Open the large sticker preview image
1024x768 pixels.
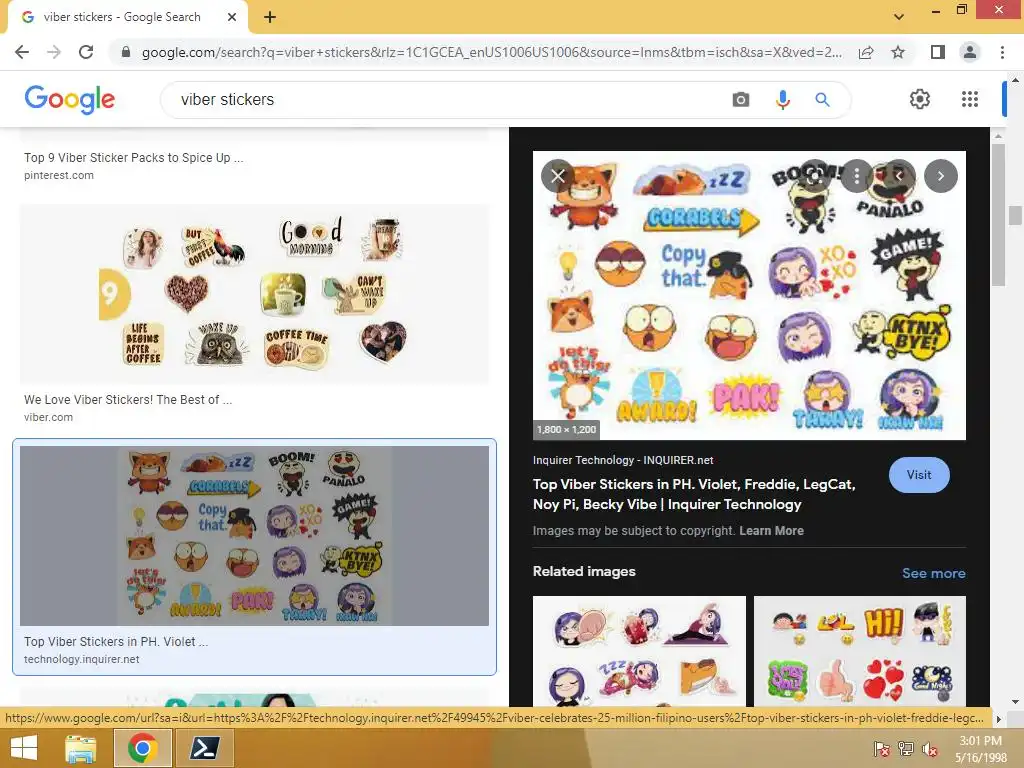tap(749, 295)
